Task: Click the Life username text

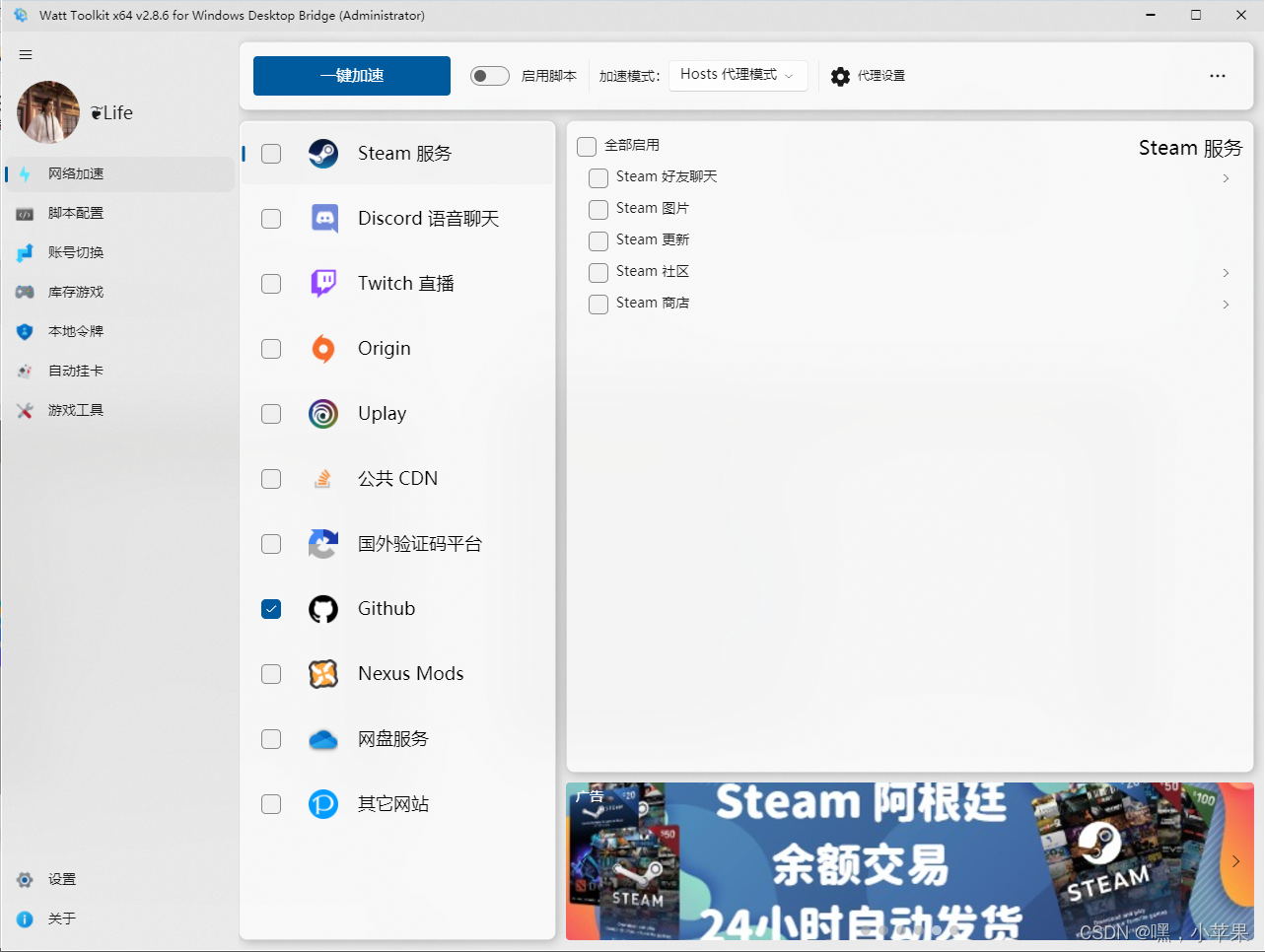Action: (x=111, y=113)
